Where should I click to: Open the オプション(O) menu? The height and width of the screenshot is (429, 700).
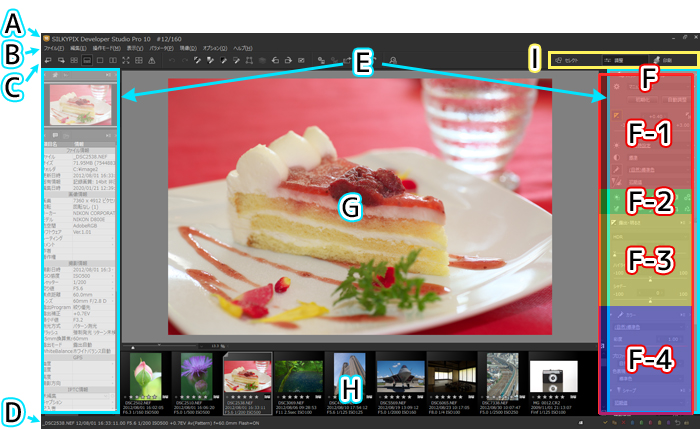pos(215,48)
